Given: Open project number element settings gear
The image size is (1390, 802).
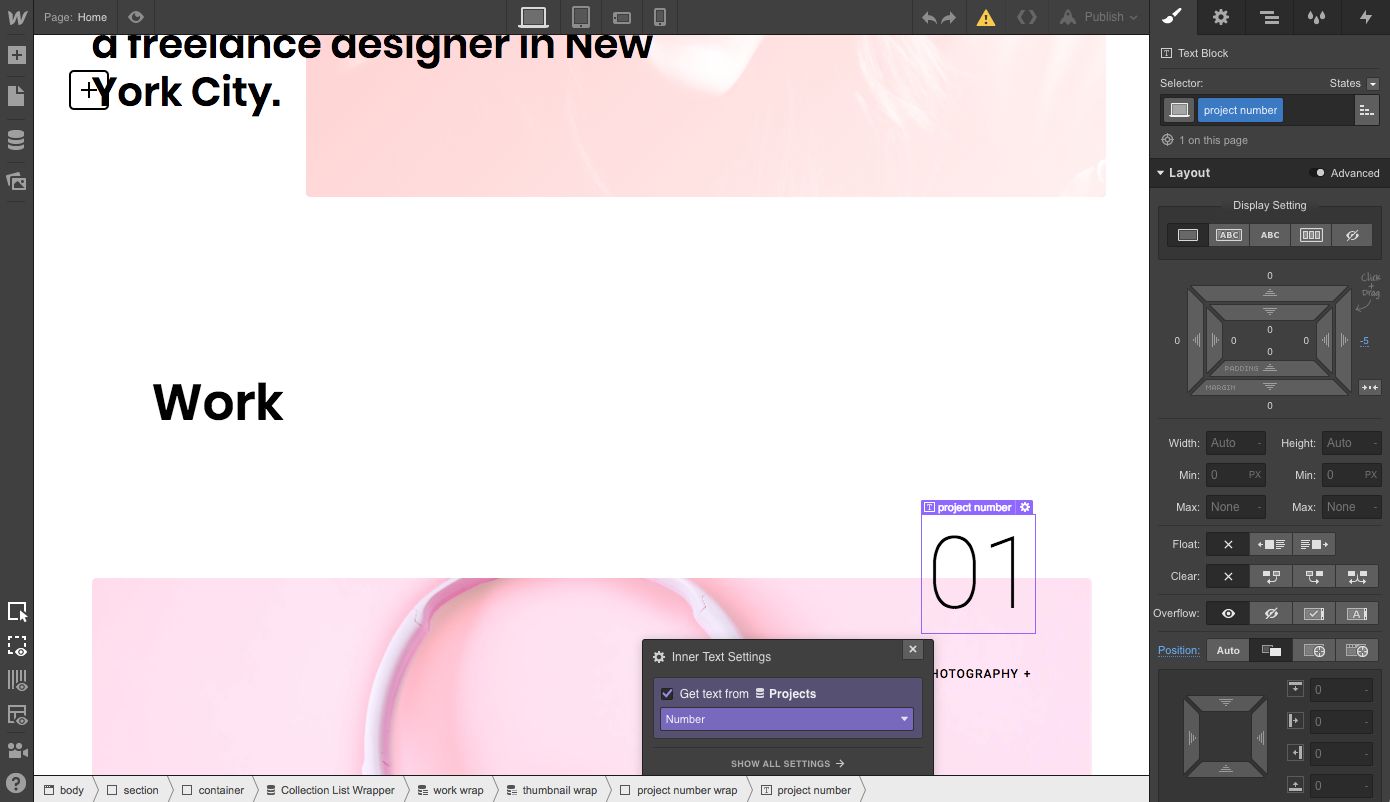Looking at the screenshot, I should pos(1025,507).
